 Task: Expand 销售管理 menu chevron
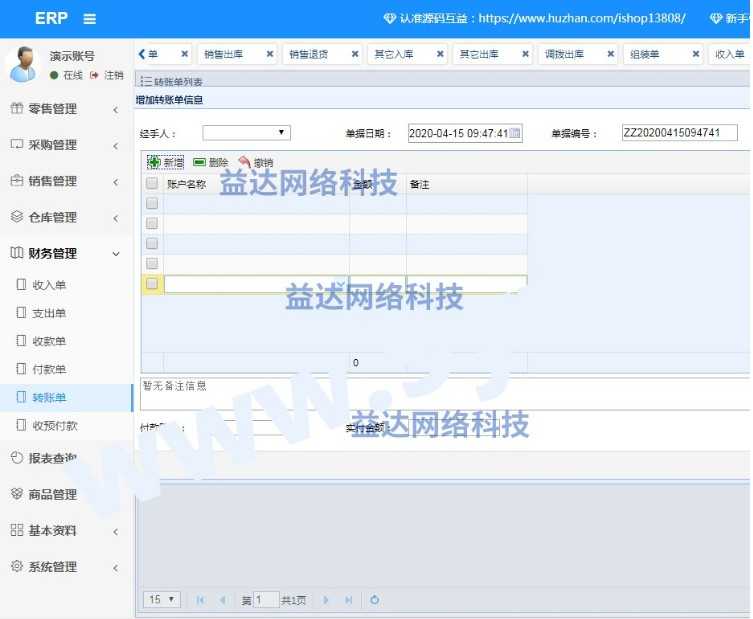[x=116, y=182]
